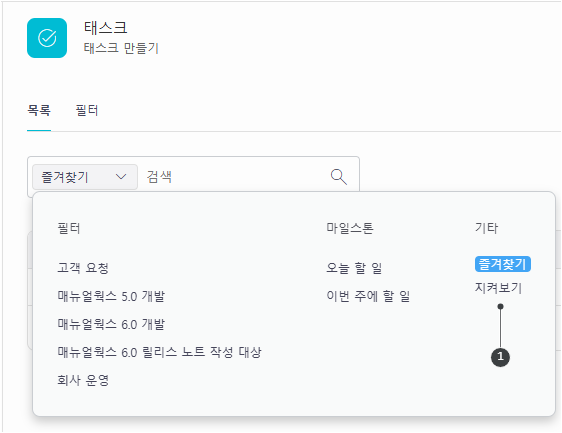Screen dimensions: 562x433
Task: Select the highlighted 즐겨찾기 option
Action: pos(503,264)
